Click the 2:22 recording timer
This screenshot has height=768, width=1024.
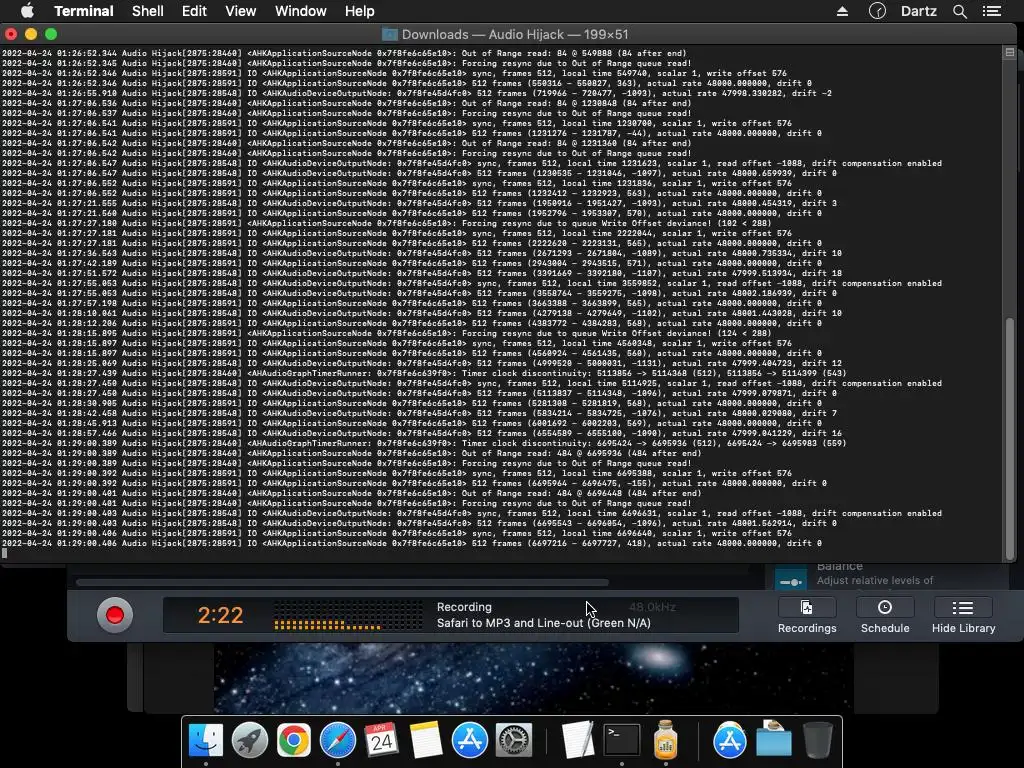(220, 615)
